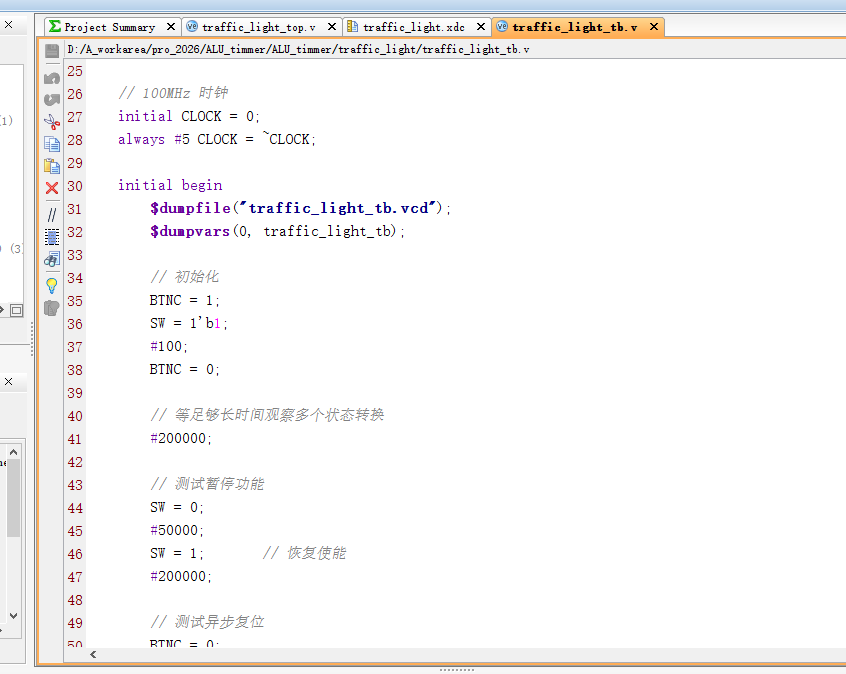Click 'BTNC = 0;' on line 38
Image resolution: width=846 pixels, height=674 pixels.
[x=185, y=370]
